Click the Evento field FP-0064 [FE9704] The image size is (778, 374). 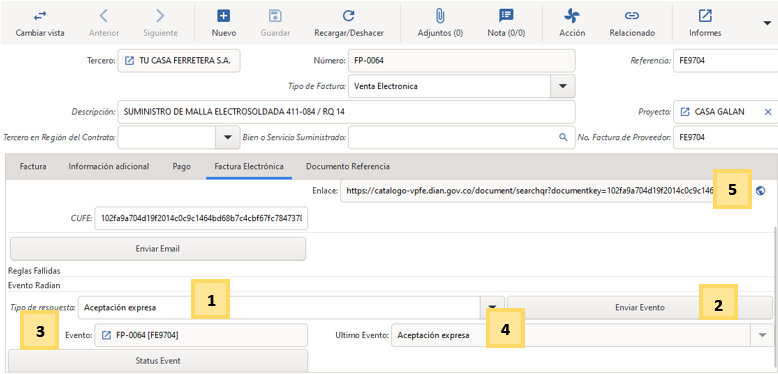201,335
